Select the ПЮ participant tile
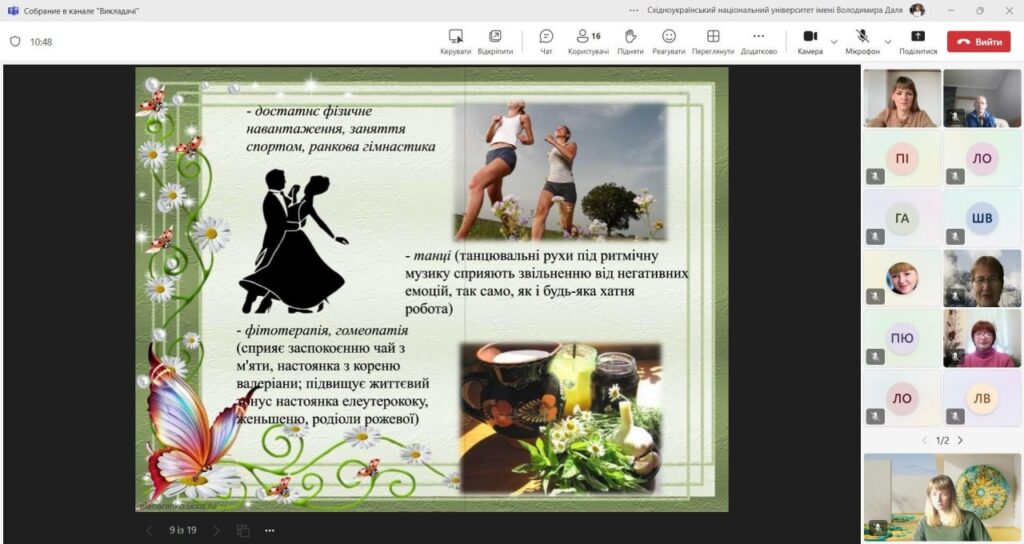 [x=902, y=338]
